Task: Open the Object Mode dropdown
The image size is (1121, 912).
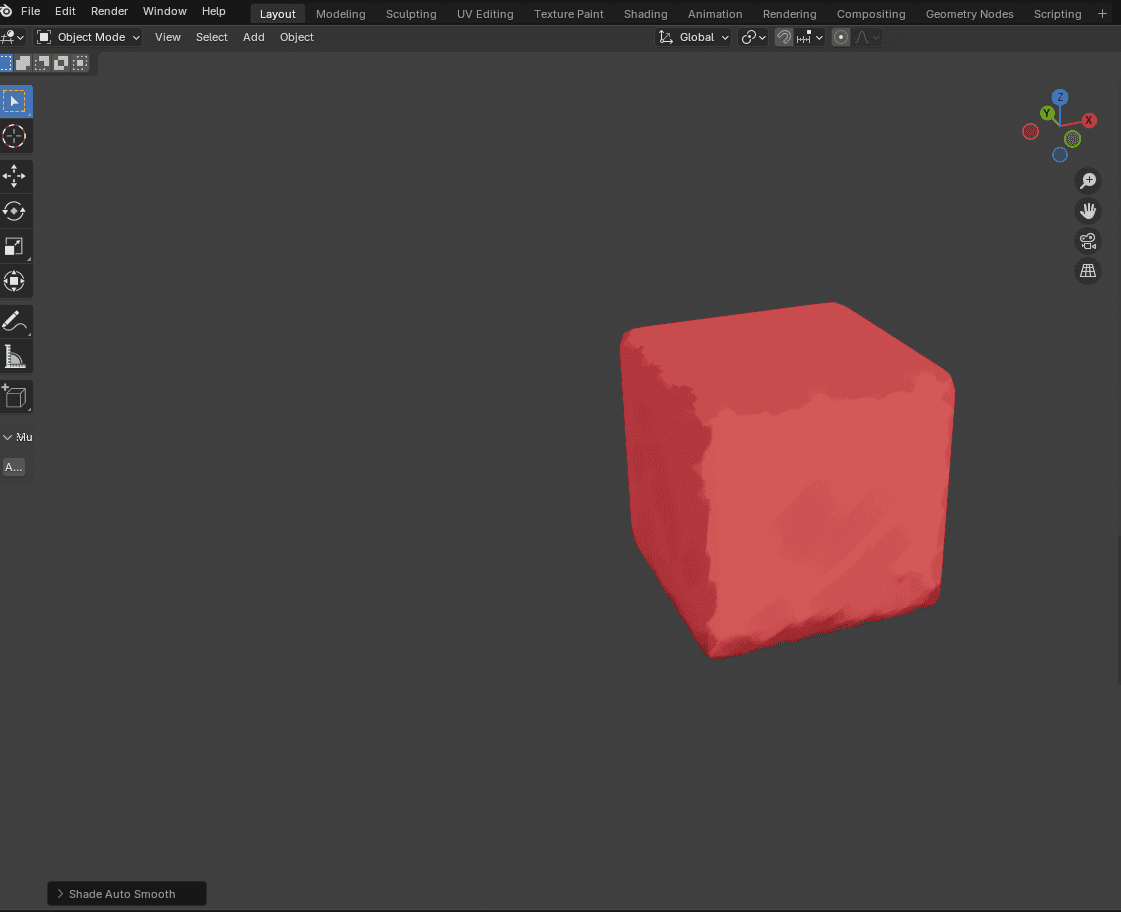Action: (x=89, y=37)
